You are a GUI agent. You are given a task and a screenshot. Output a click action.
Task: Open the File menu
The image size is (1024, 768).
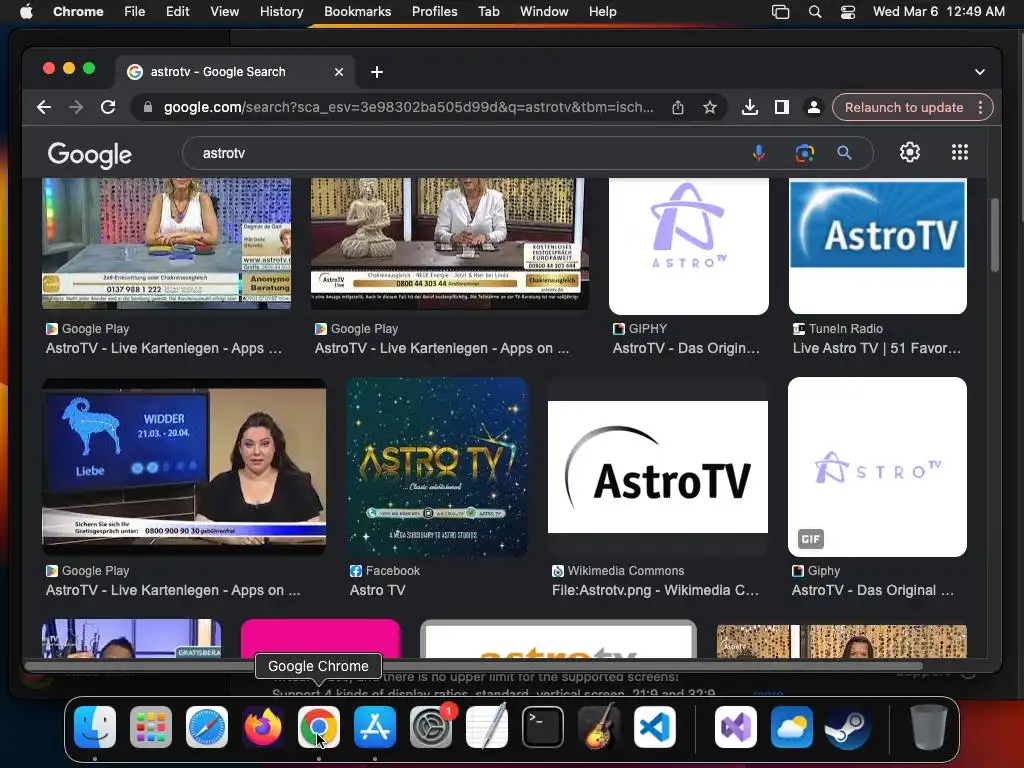135,11
